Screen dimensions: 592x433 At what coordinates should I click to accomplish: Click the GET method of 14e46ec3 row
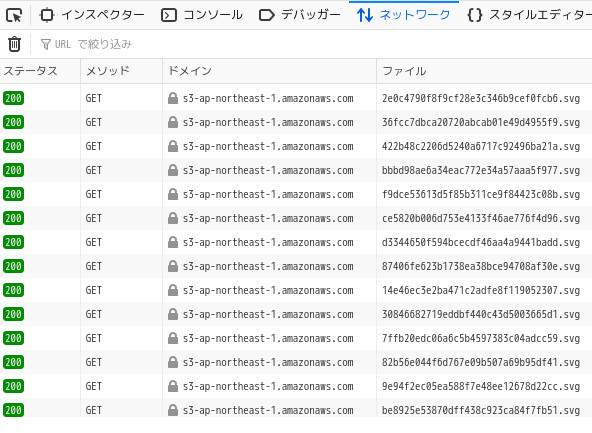(94, 290)
